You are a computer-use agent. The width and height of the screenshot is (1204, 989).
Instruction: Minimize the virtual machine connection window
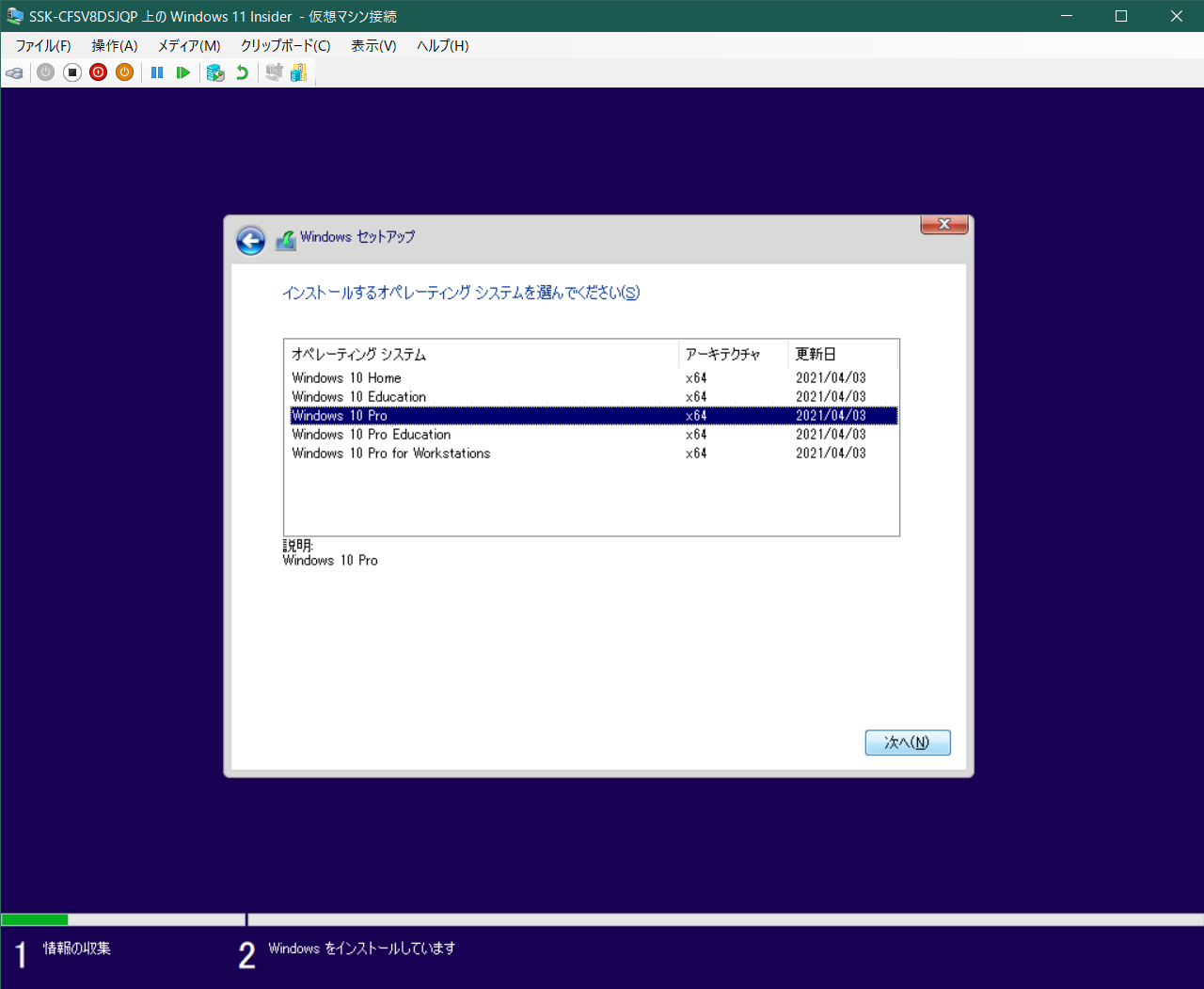tap(1067, 16)
